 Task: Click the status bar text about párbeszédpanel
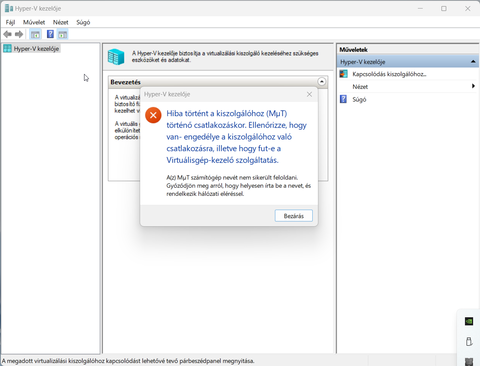(128, 361)
